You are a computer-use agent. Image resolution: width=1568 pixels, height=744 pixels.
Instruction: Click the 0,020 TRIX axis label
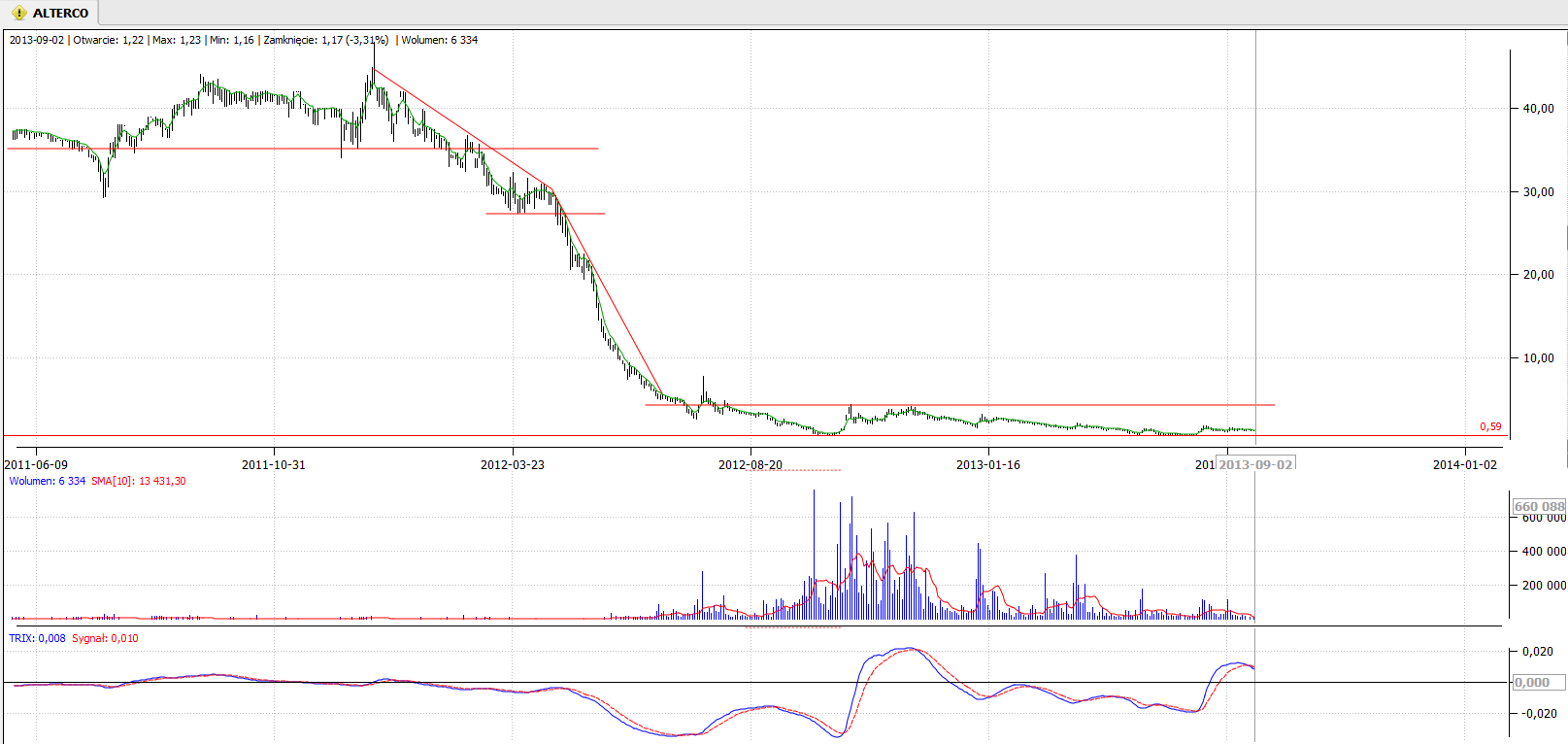coord(1538,652)
